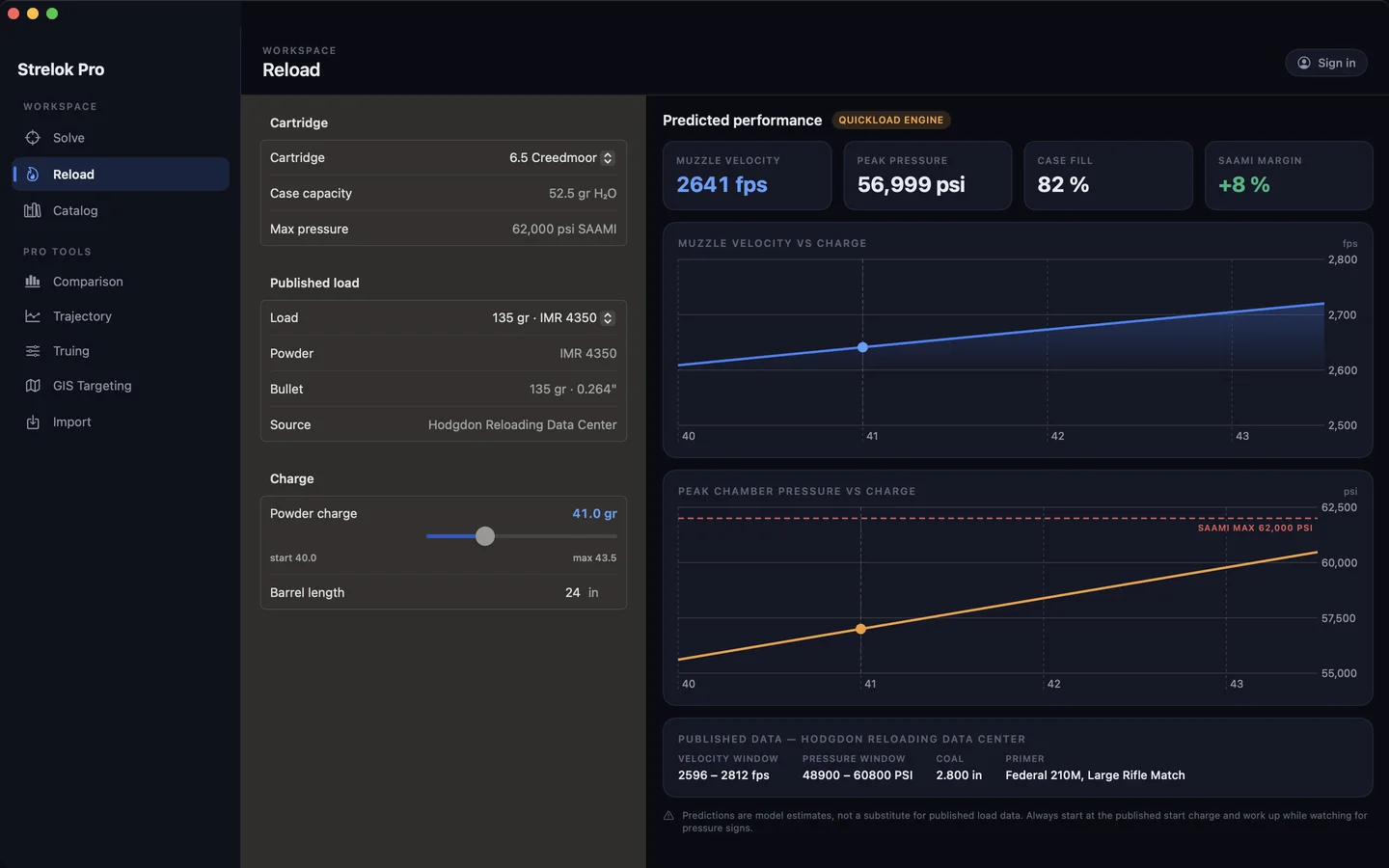Click the SAAMI MAX 62,000 PSI chart label
Screen dimensions: 1389x868
click(1255, 529)
